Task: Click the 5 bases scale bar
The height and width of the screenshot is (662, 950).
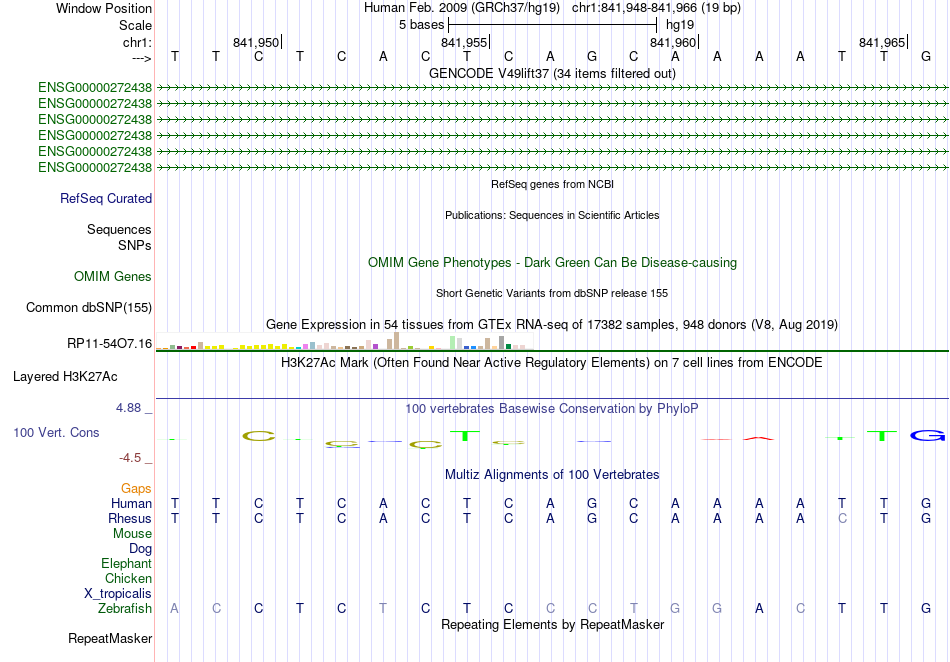Action: click(x=553, y=25)
